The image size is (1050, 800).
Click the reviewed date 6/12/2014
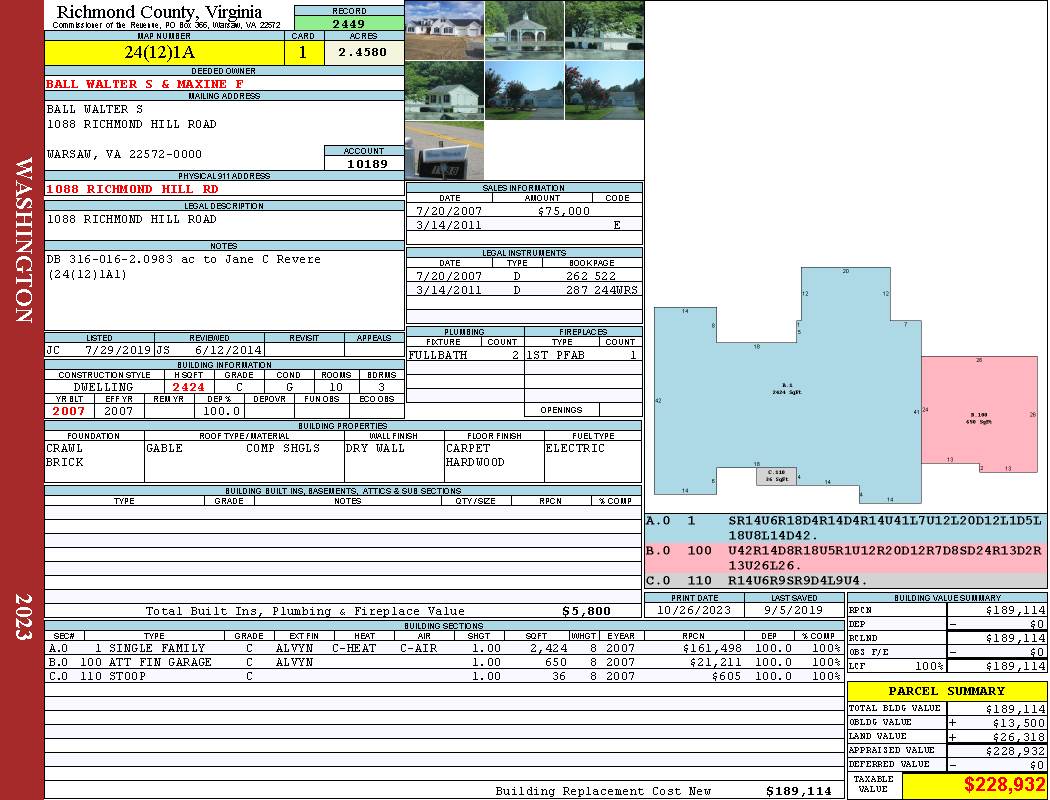pyautogui.click(x=228, y=350)
